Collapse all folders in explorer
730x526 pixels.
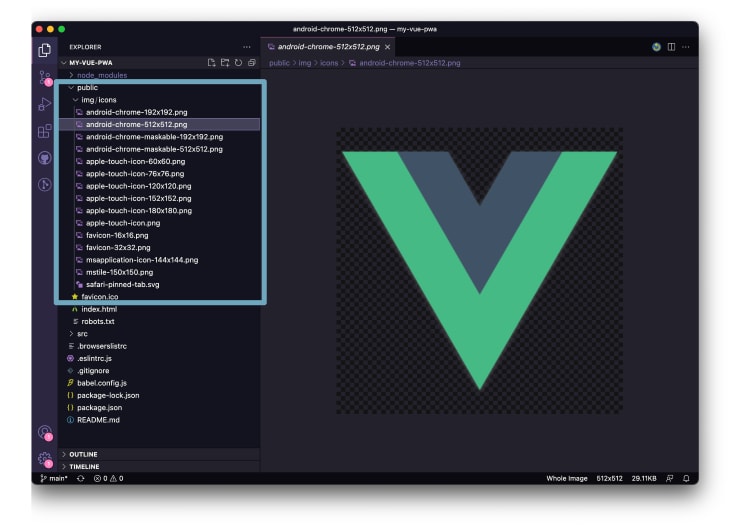pos(252,62)
